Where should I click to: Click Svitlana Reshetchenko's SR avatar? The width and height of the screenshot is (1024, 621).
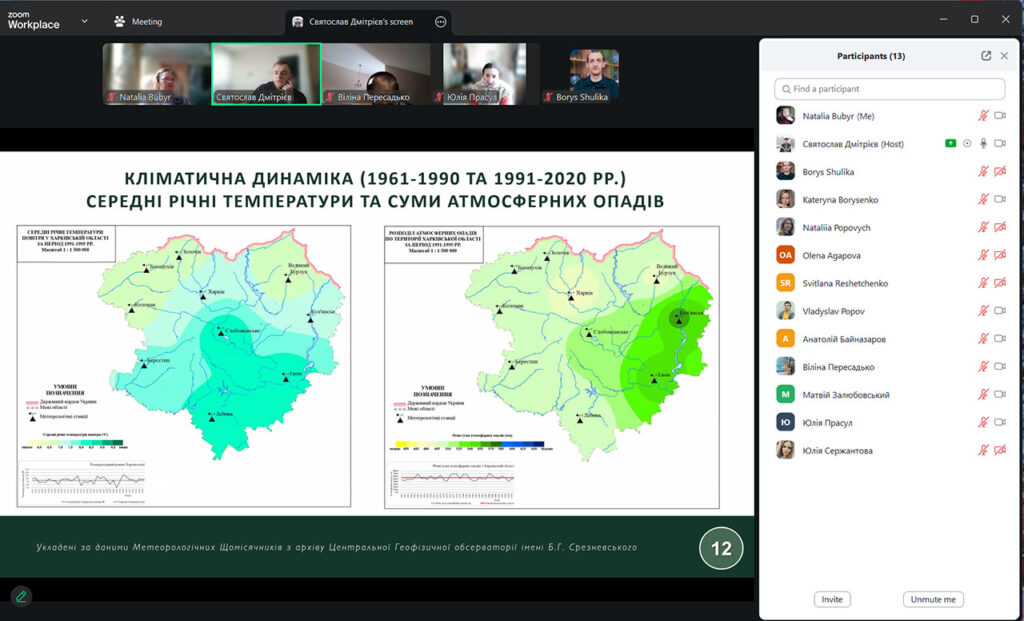pos(786,283)
